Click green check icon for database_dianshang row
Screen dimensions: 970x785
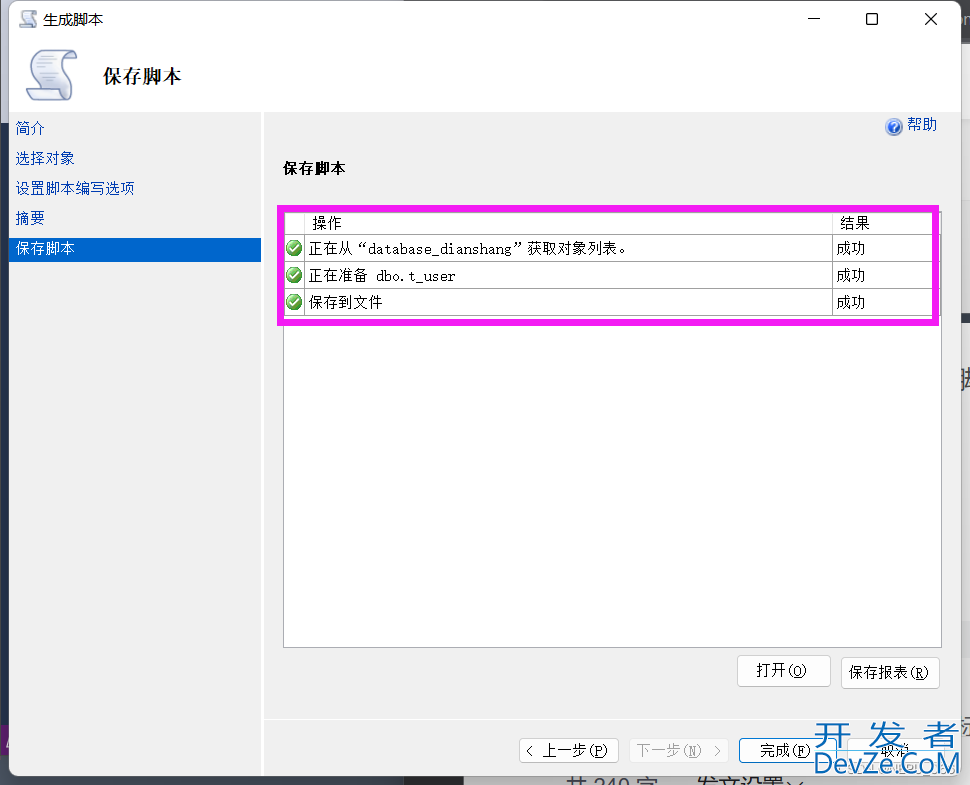(x=294, y=248)
